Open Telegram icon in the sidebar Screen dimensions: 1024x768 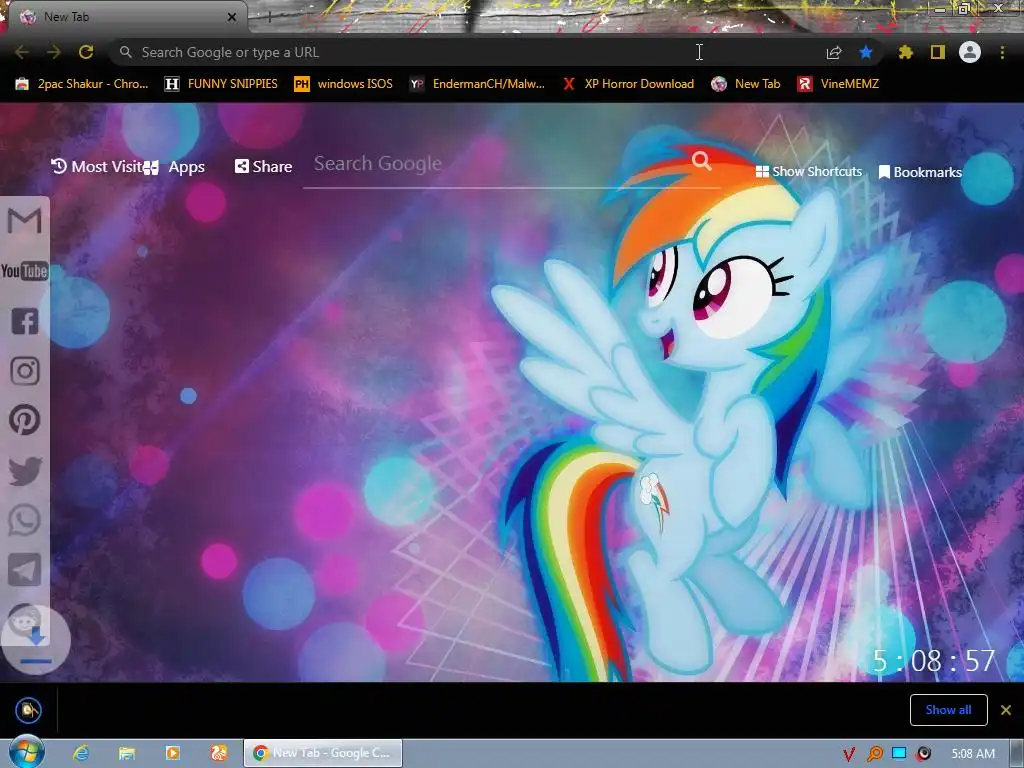point(25,569)
